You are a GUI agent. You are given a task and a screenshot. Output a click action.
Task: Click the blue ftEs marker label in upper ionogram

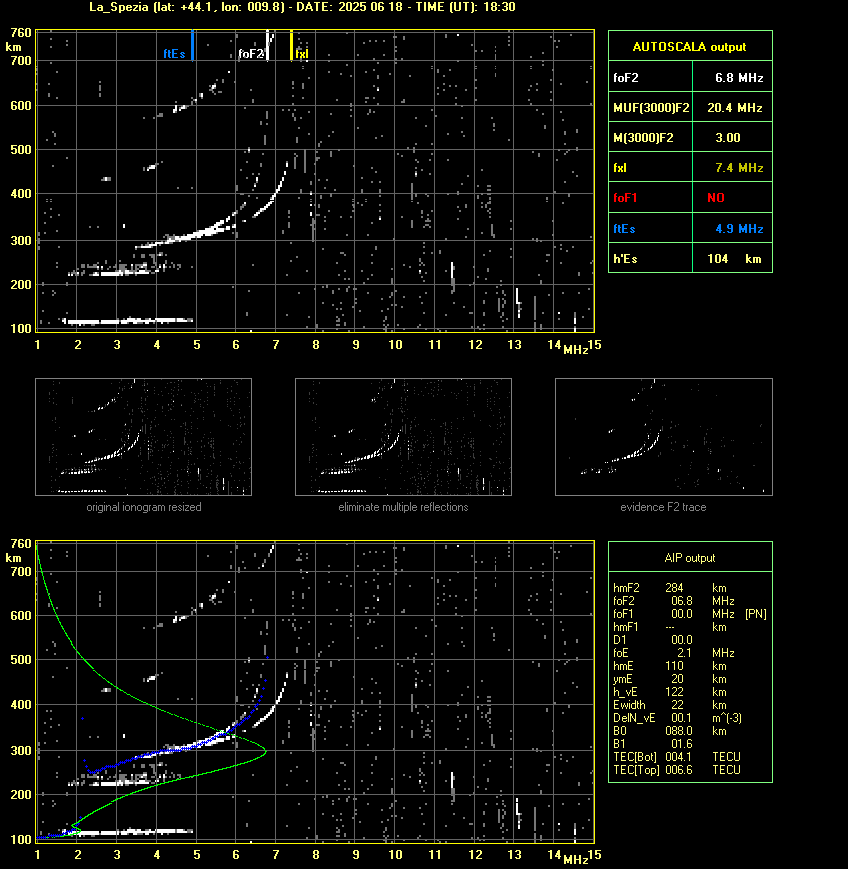[174, 54]
